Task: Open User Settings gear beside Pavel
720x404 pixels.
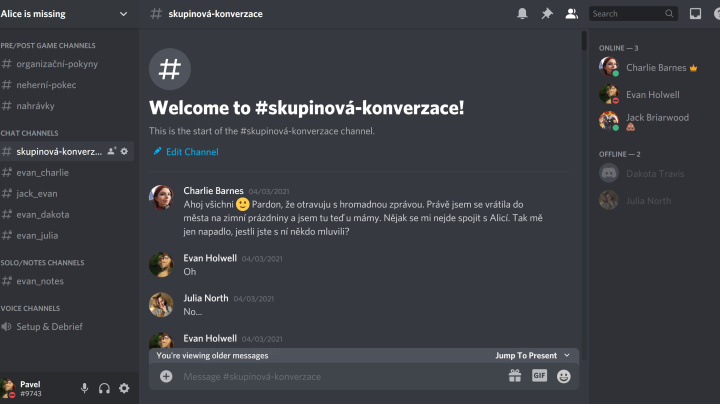Action: [x=124, y=388]
